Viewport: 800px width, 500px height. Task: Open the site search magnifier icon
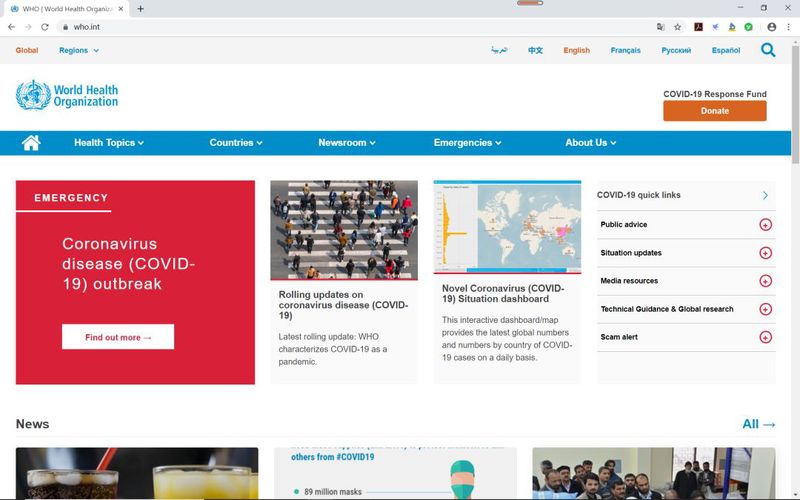coord(768,50)
